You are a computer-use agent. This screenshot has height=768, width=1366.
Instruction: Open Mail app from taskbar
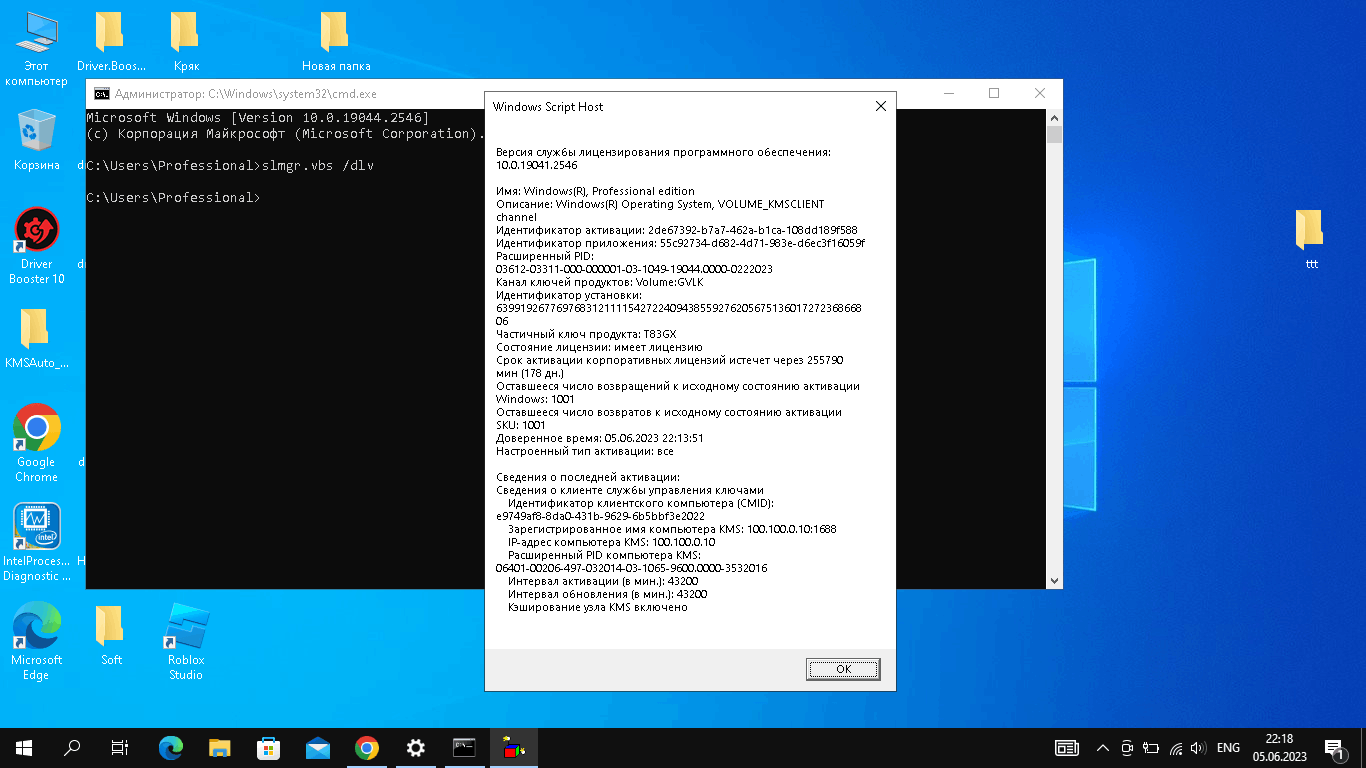(318, 748)
